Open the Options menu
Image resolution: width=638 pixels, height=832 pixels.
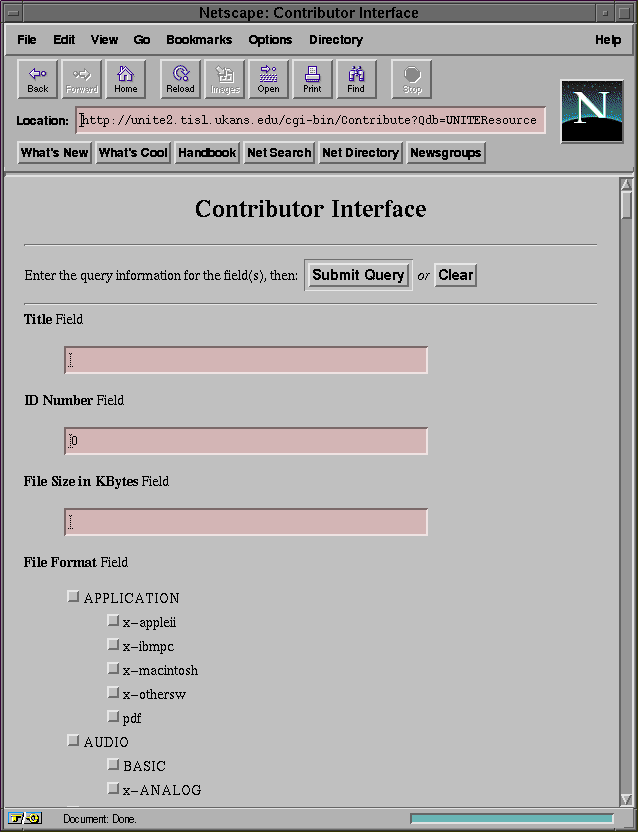(270, 40)
